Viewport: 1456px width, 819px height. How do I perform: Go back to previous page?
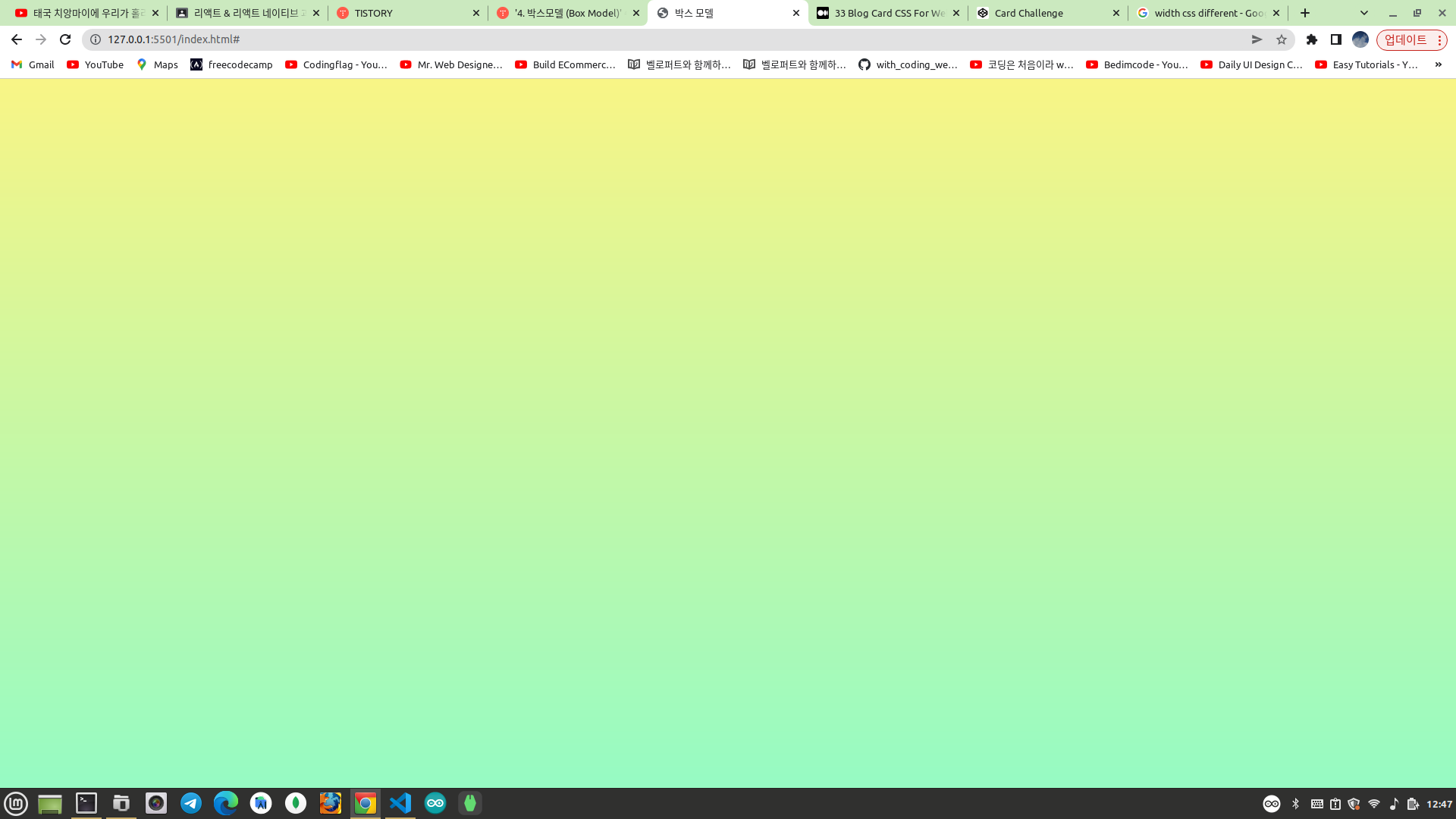17,39
